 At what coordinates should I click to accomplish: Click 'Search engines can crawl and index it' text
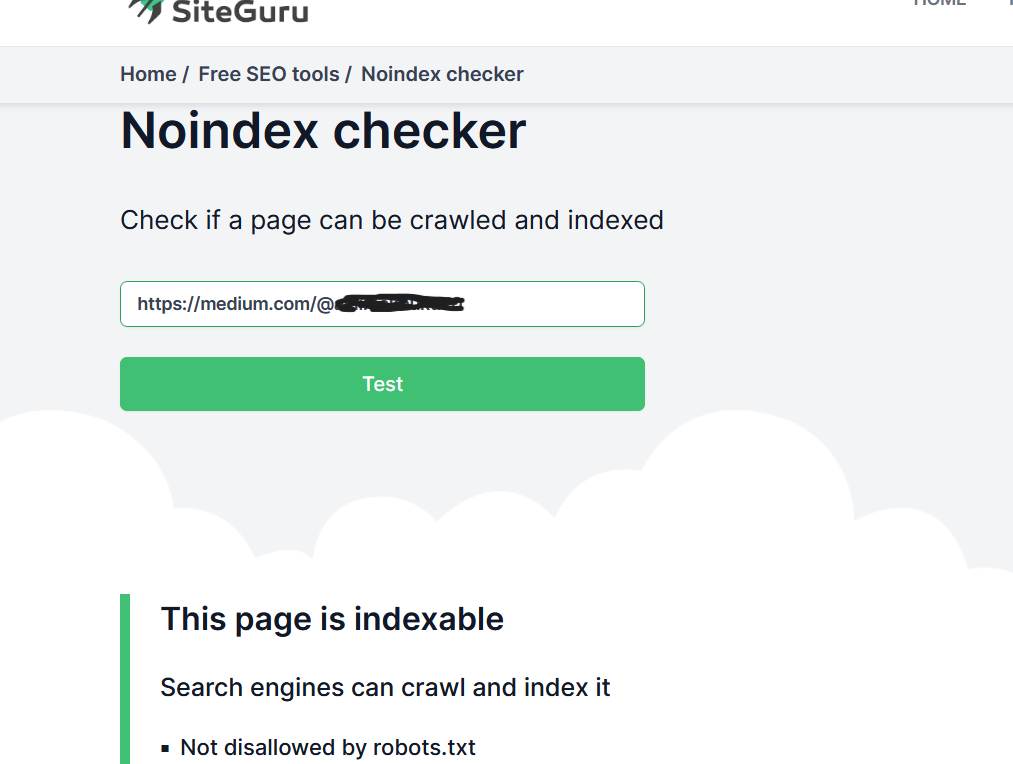385,688
